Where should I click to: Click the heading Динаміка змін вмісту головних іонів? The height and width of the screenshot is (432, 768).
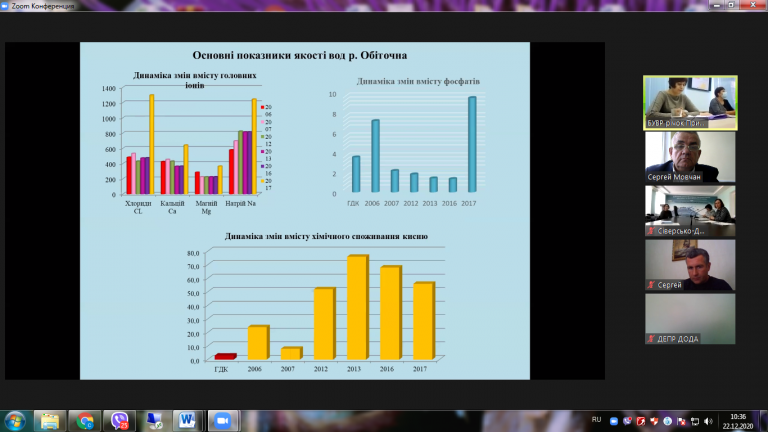[x=194, y=80]
